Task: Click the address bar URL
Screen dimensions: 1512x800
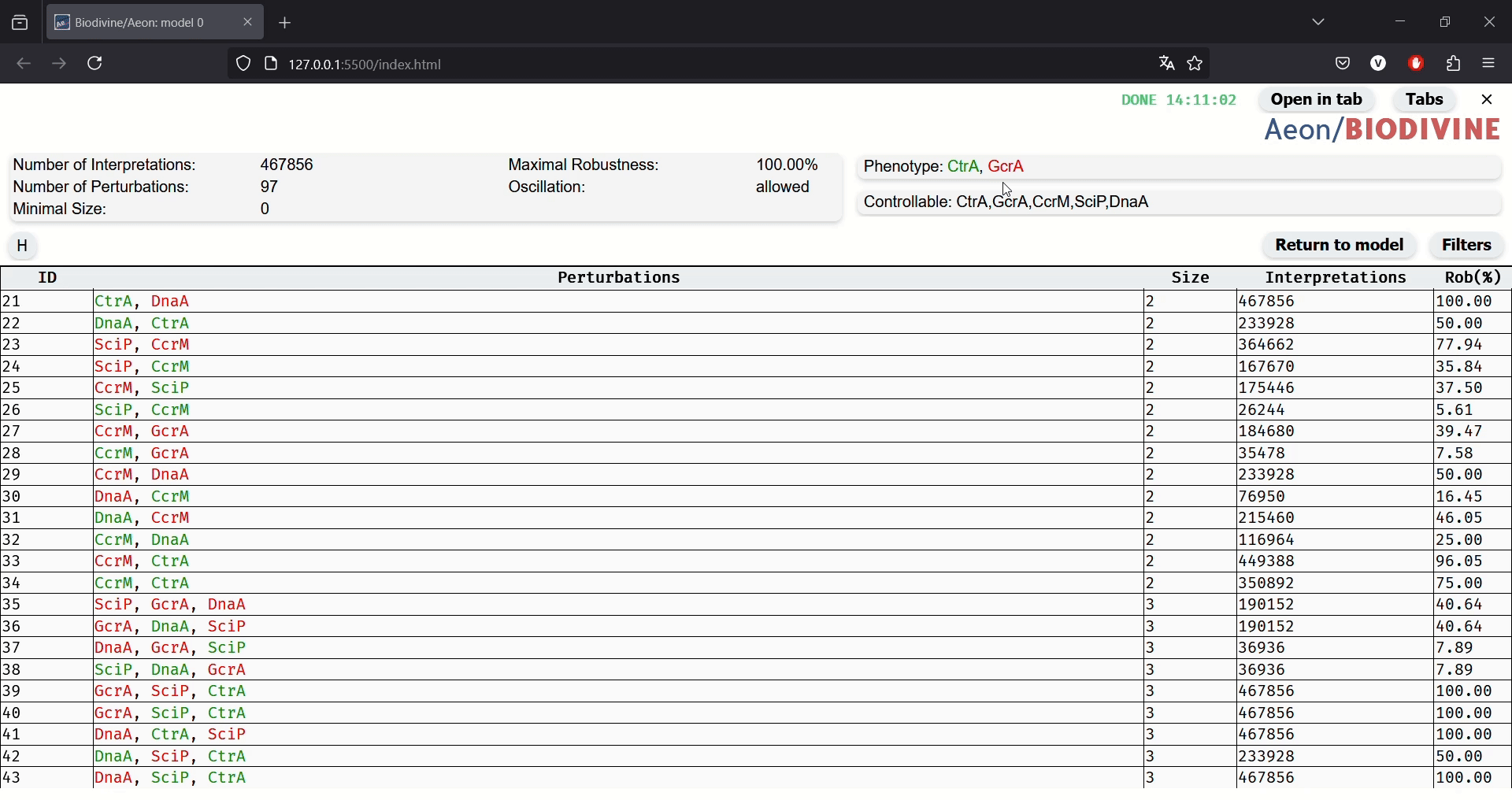Action: 366,65
